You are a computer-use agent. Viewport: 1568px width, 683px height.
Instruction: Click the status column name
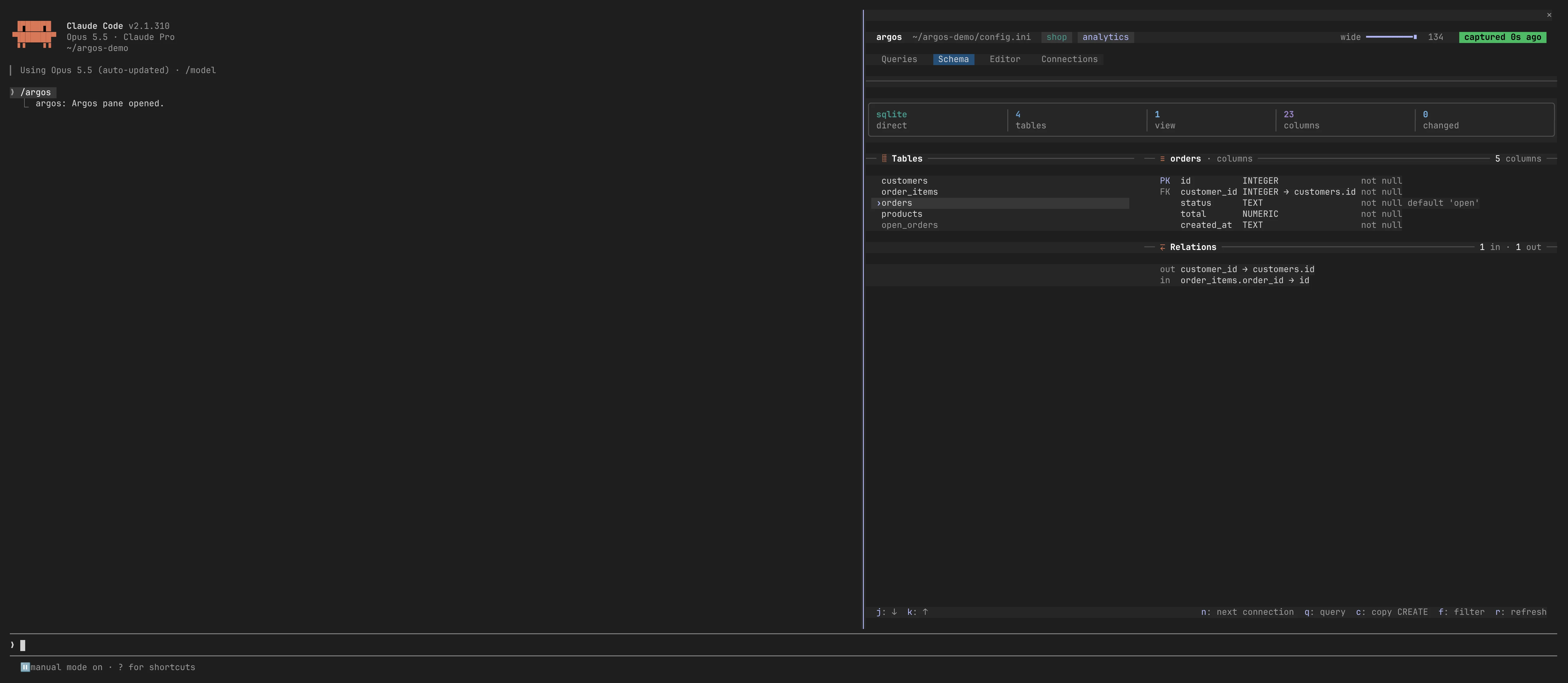pyautogui.click(x=1195, y=203)
